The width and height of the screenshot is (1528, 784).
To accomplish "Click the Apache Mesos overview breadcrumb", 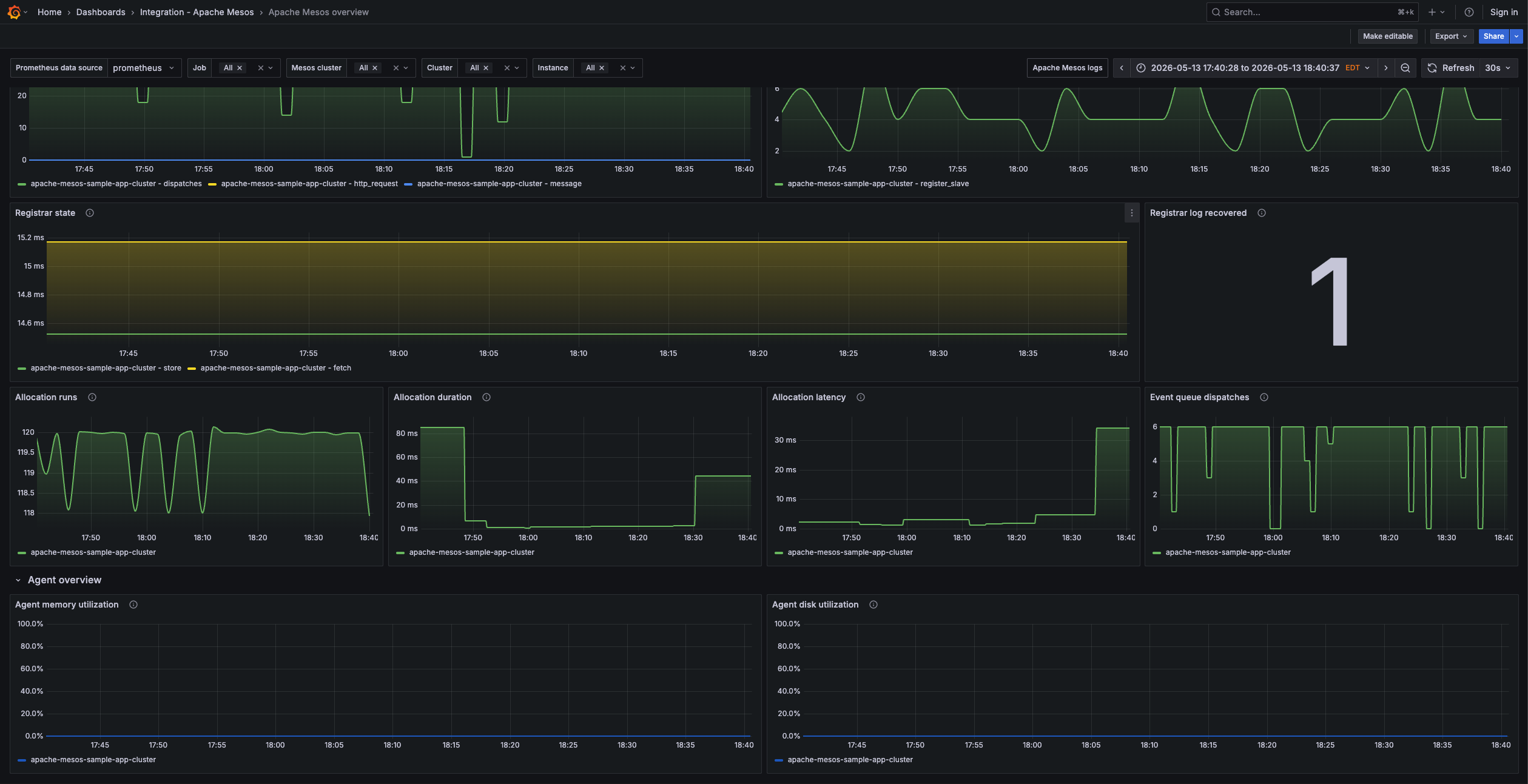I will [x=318, y=12].
